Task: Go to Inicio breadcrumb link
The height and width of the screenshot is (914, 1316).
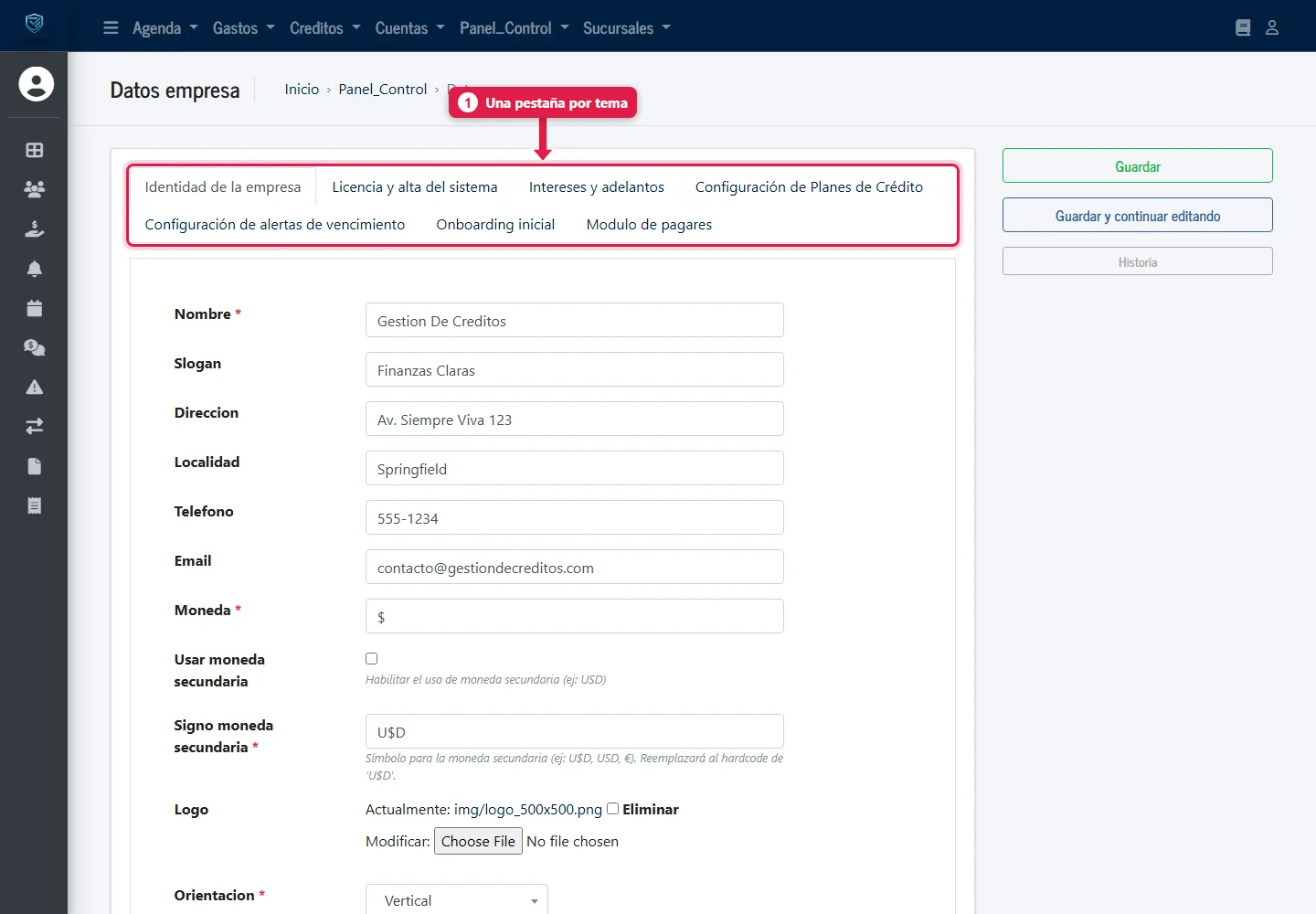Action: pyautogui.click(x=302, y=89)
